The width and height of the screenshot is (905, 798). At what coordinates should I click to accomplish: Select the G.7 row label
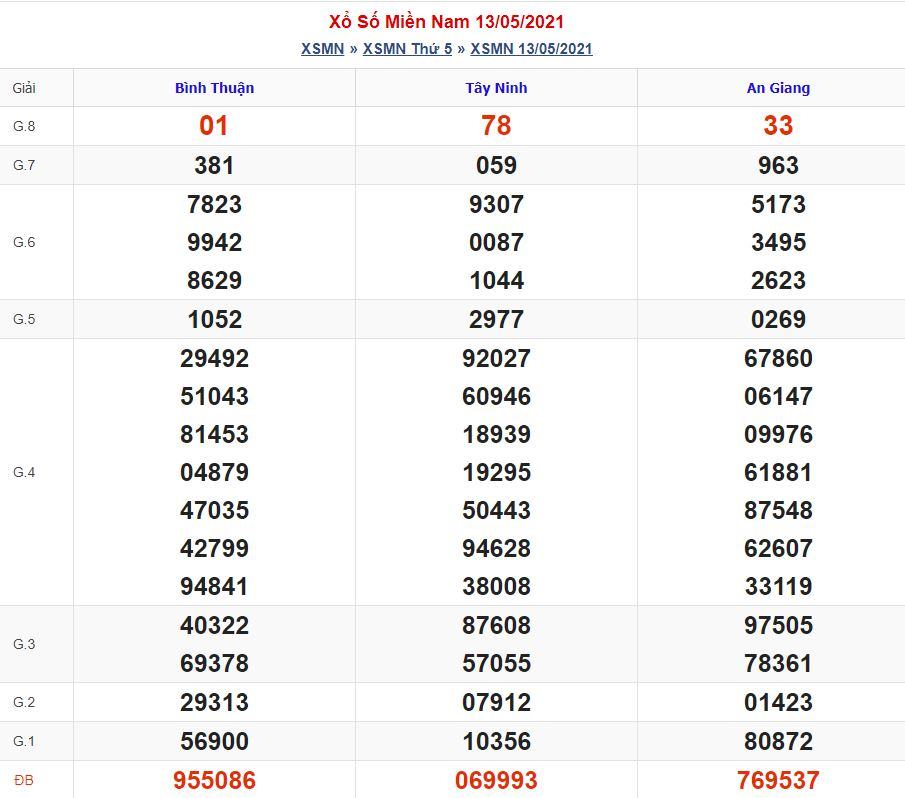click(24, 165)
